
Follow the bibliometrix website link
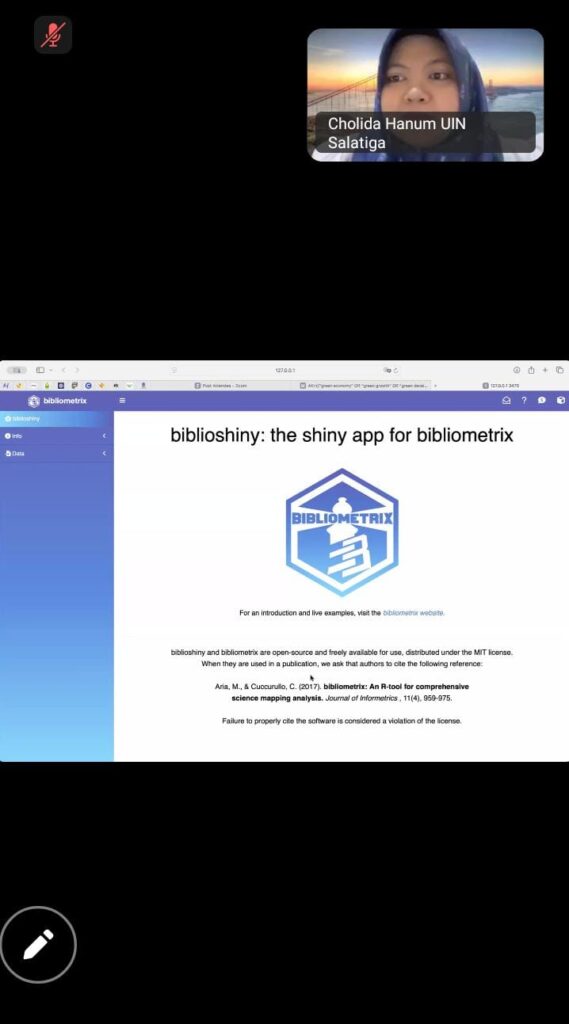(x=414, y=613)
